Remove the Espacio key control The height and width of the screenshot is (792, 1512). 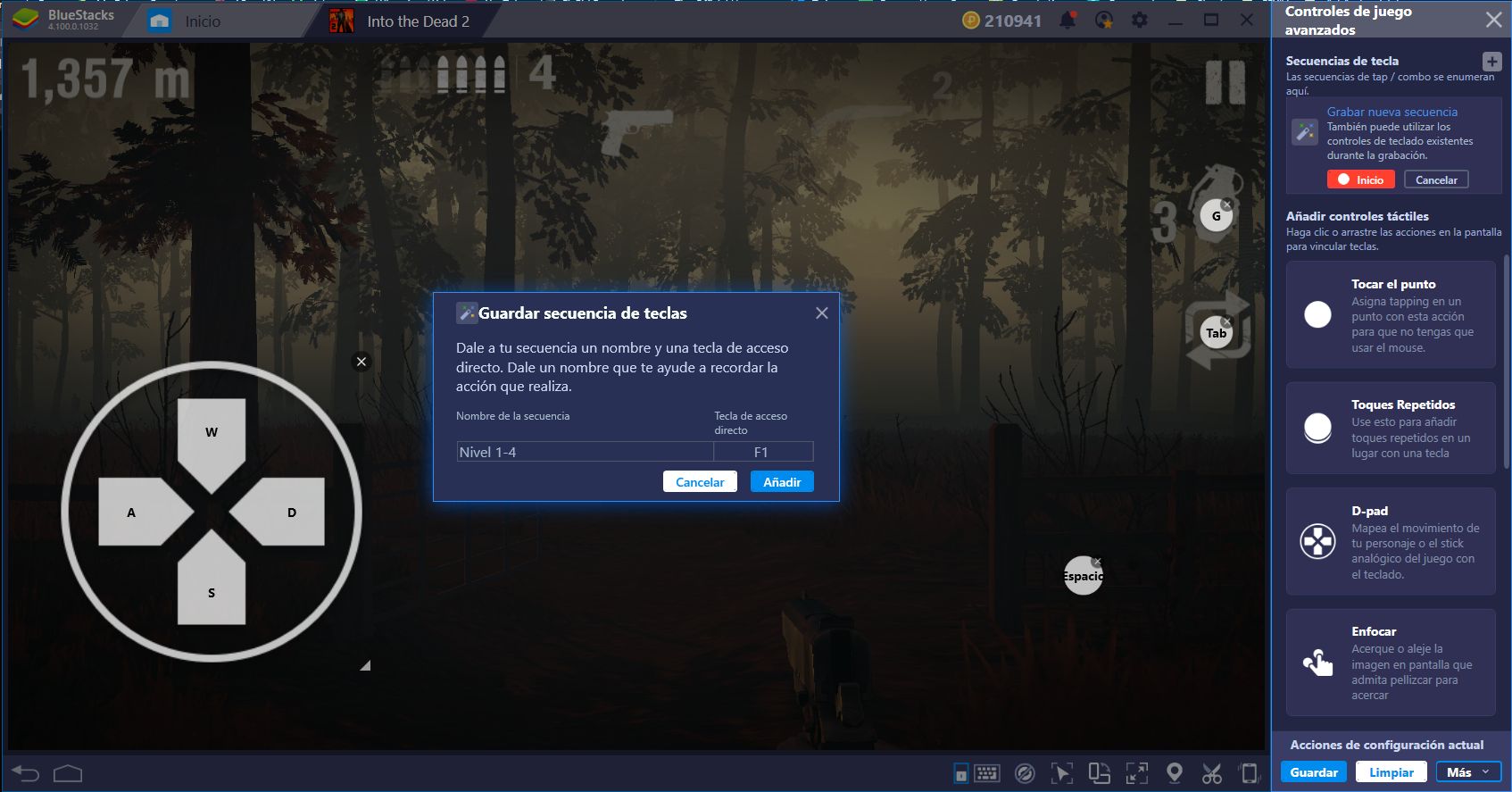pyautogui.click(x=1097, y=562)
